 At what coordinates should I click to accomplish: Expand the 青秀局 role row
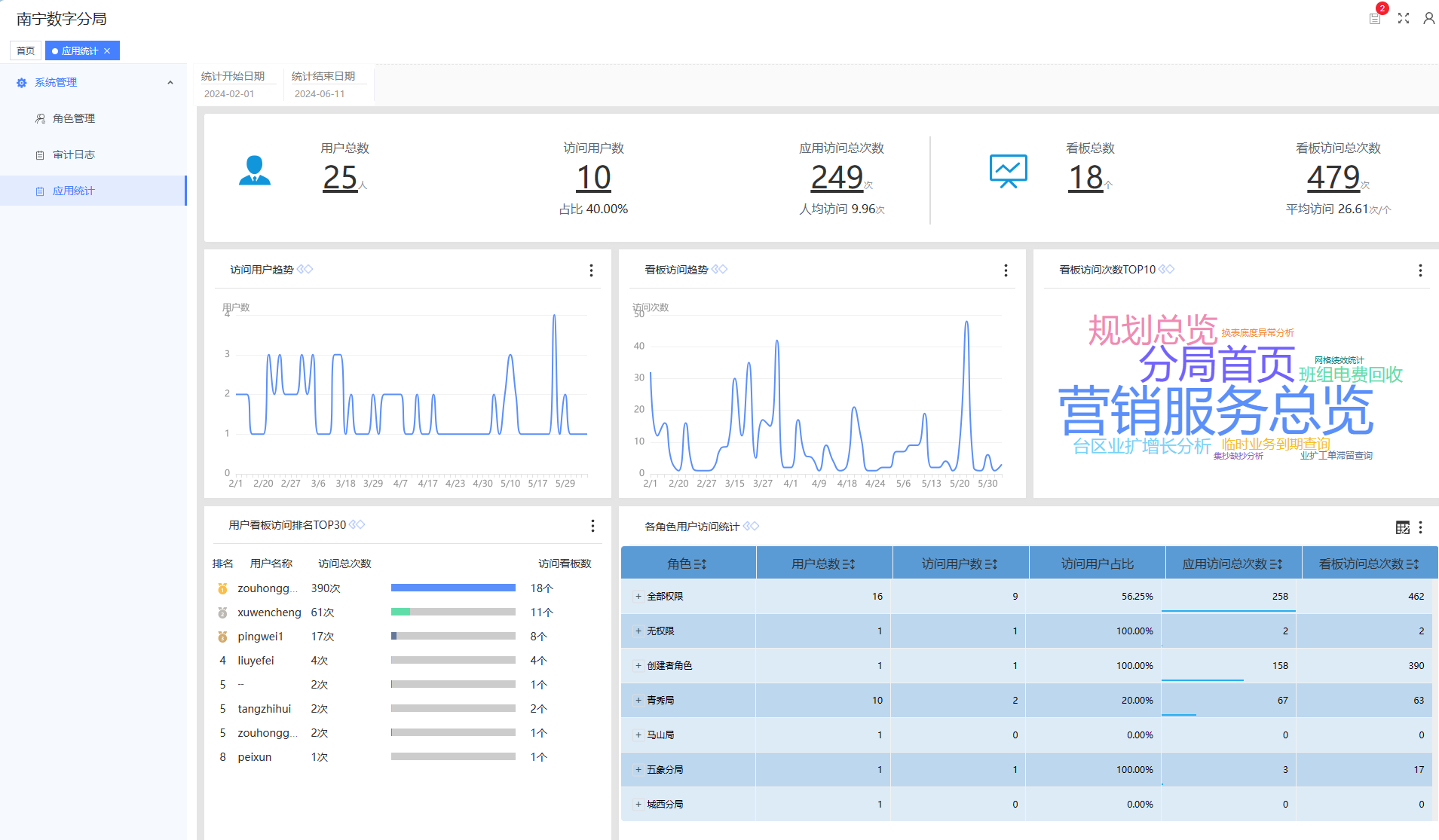click(638, 701)
